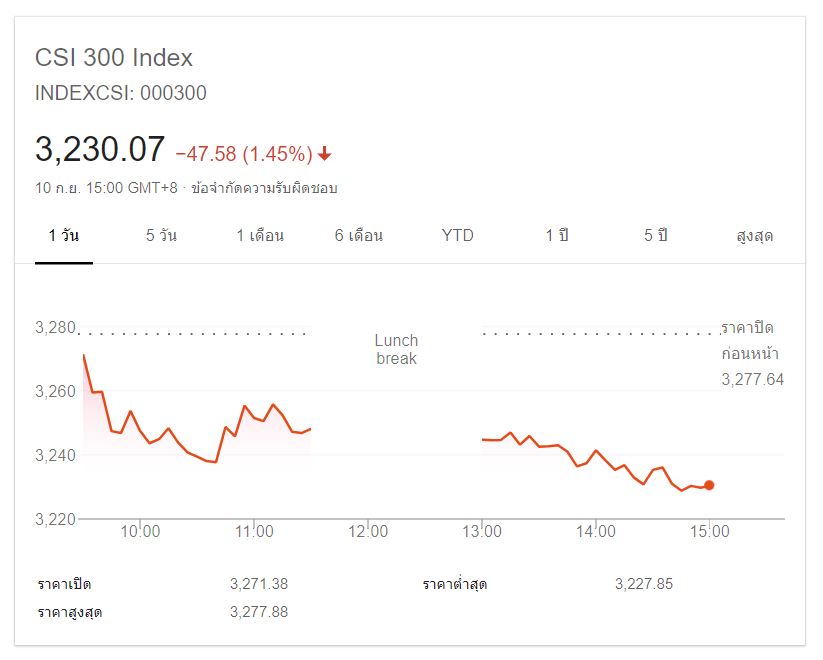Click the Lunch break chart label
The image size is (823, 660).
(397, 349)
